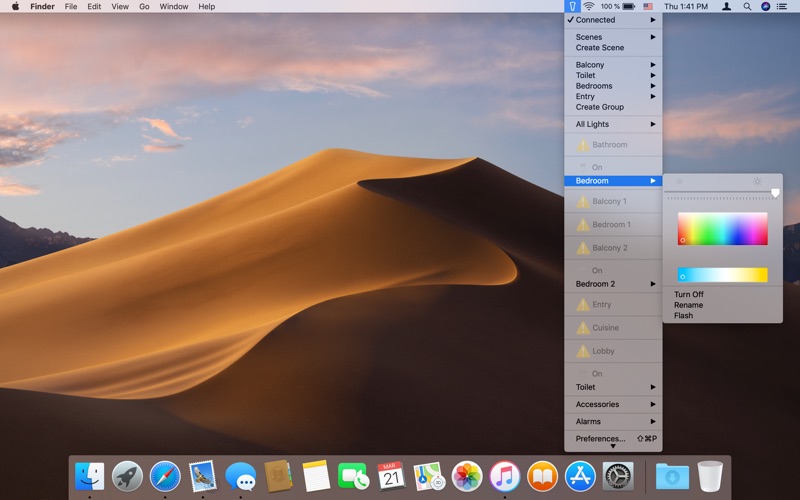Expand the Entry group submenu

(x=613, y=96)
